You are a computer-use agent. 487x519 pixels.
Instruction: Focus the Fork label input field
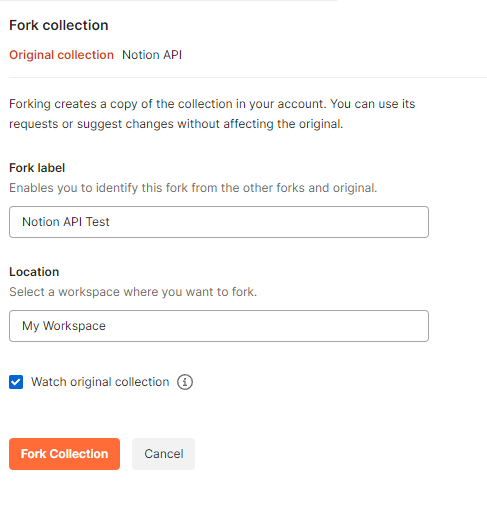coord(219,222)
